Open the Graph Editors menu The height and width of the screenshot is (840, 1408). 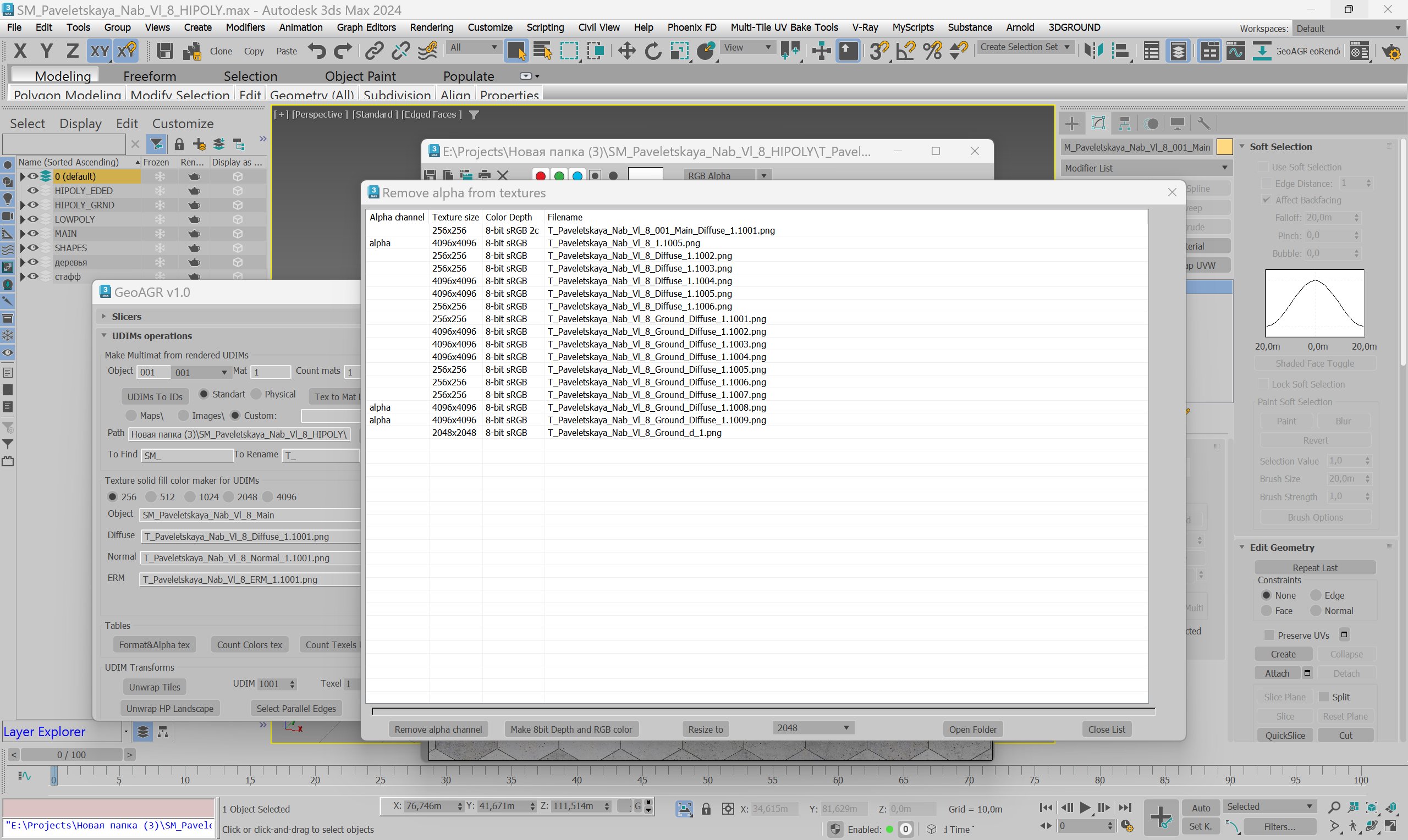point(366,27)
